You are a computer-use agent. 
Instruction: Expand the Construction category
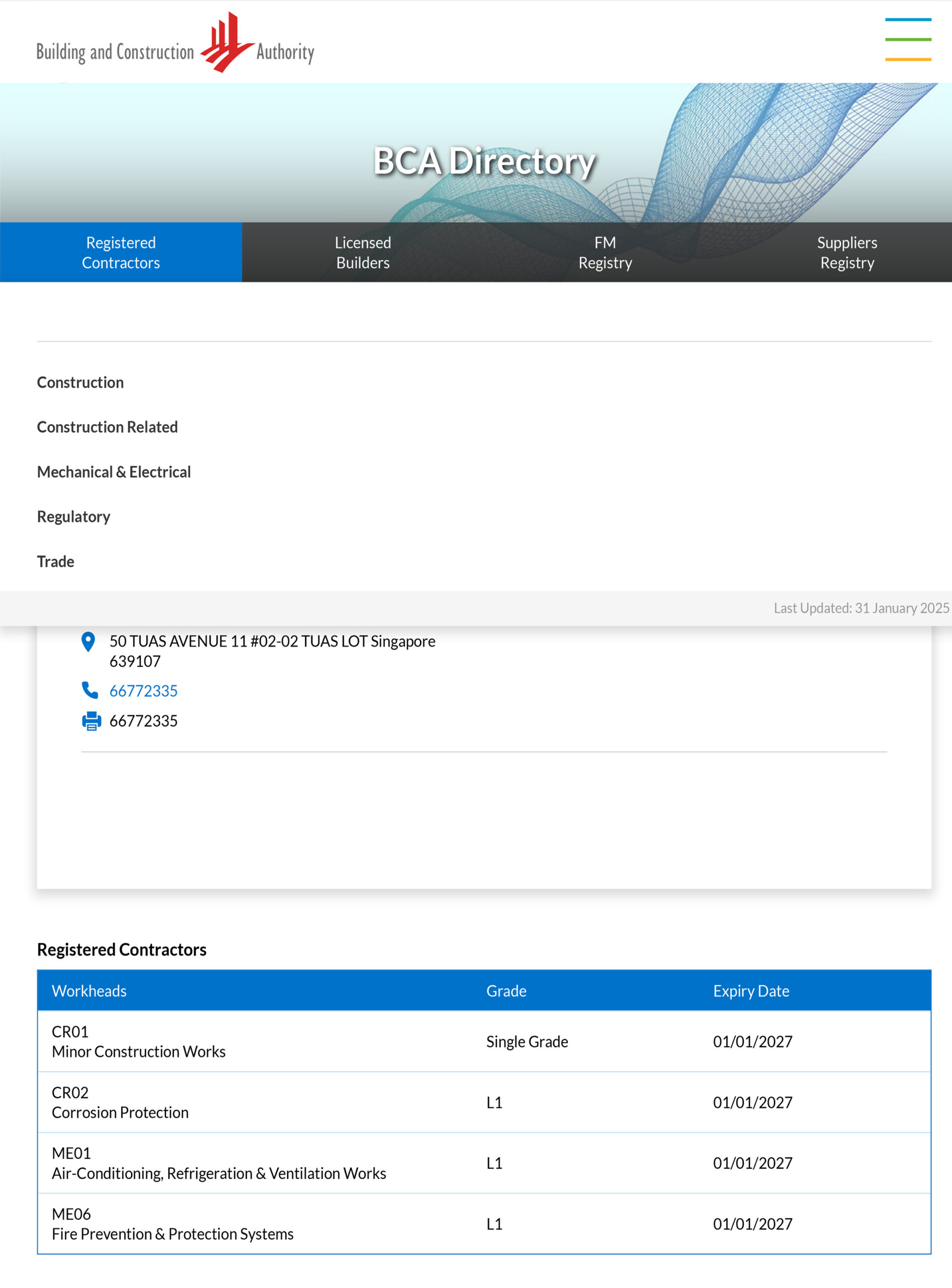coord(80,382)
